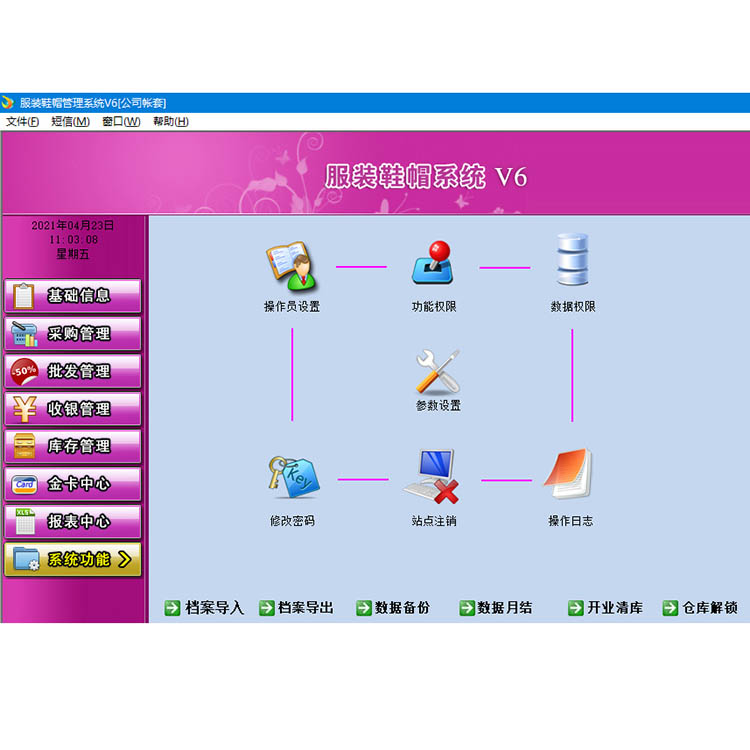Click the banner title 服装鞋帽系统 V6
This screenshot has height=750, width=750.
click(426, 176)
